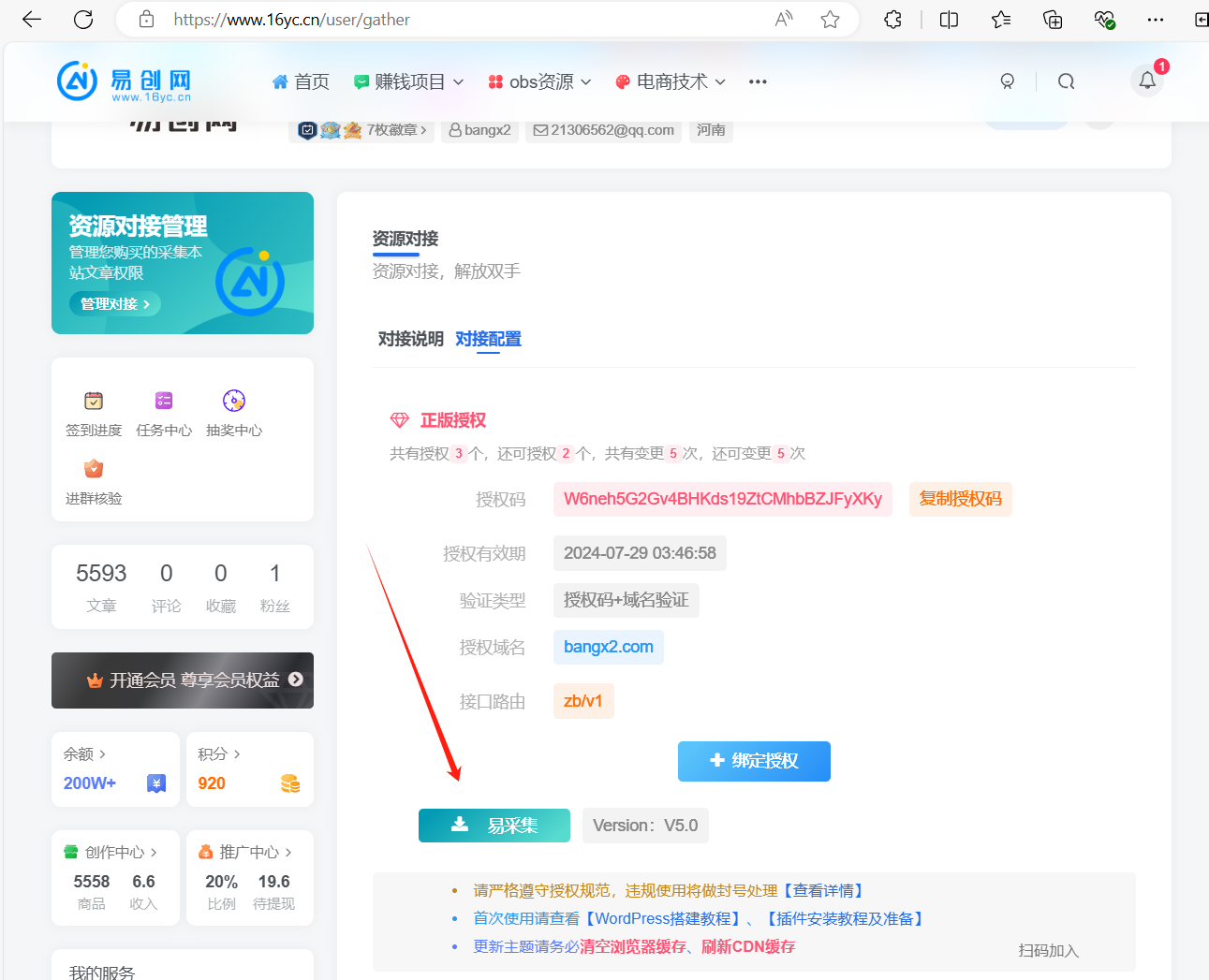Click the 复制授权码 button

960,499
